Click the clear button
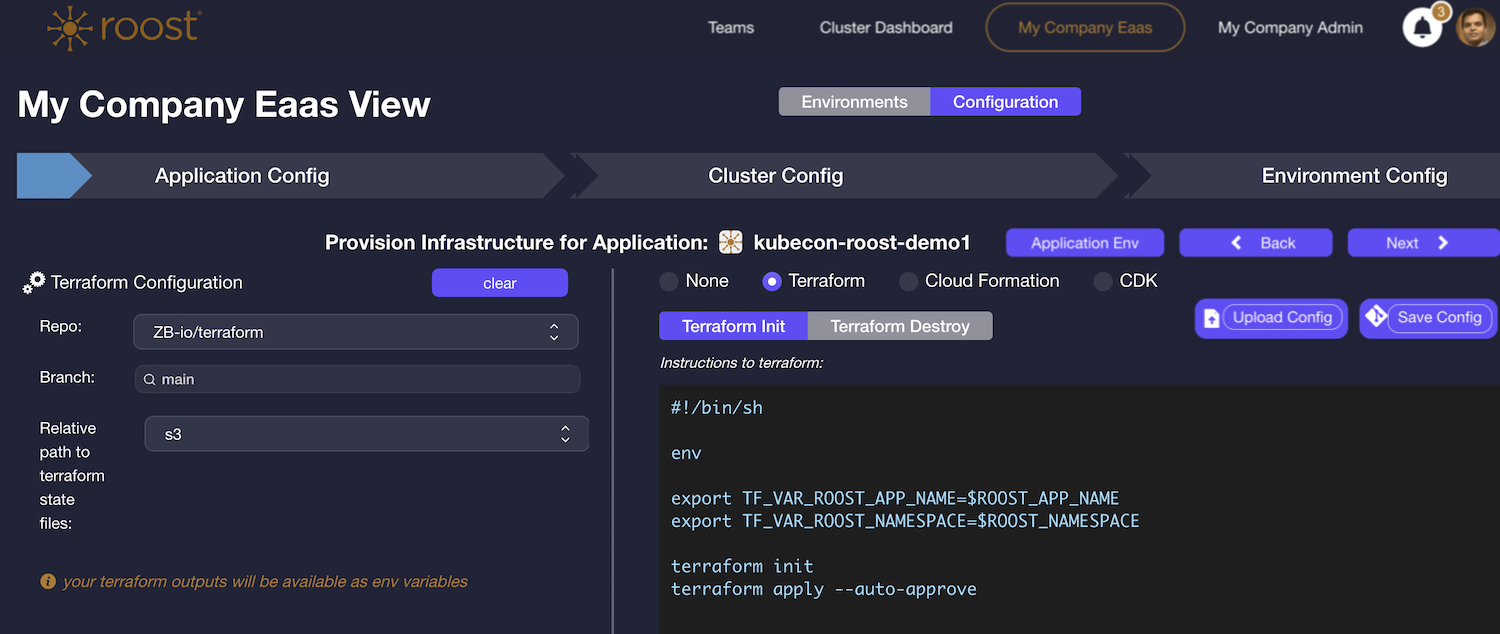Image resolution: width=1500 pixels, height=634 pixels. [x=499, y=283]
